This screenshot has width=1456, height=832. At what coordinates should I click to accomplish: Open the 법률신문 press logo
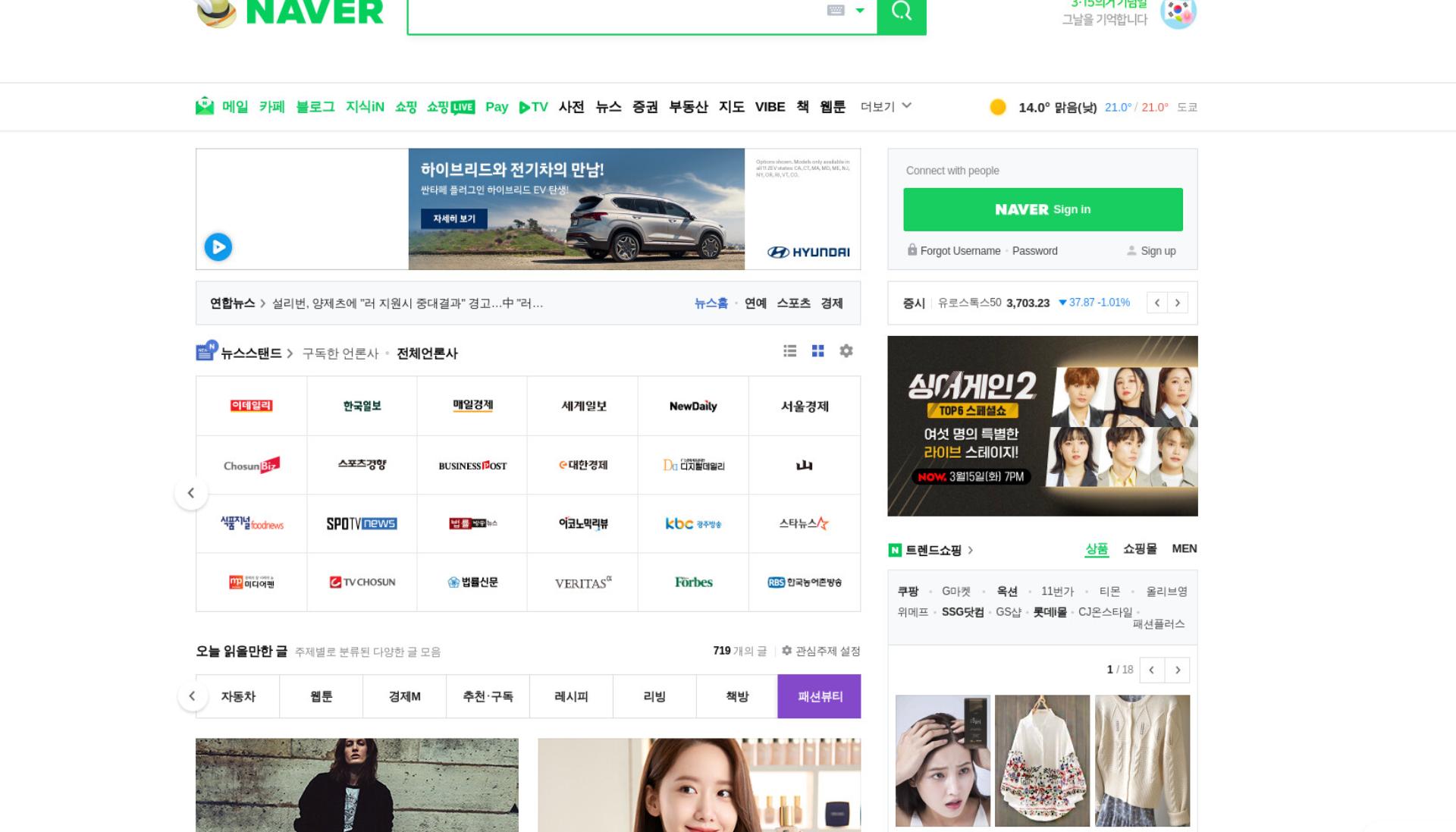click(472, 582)
